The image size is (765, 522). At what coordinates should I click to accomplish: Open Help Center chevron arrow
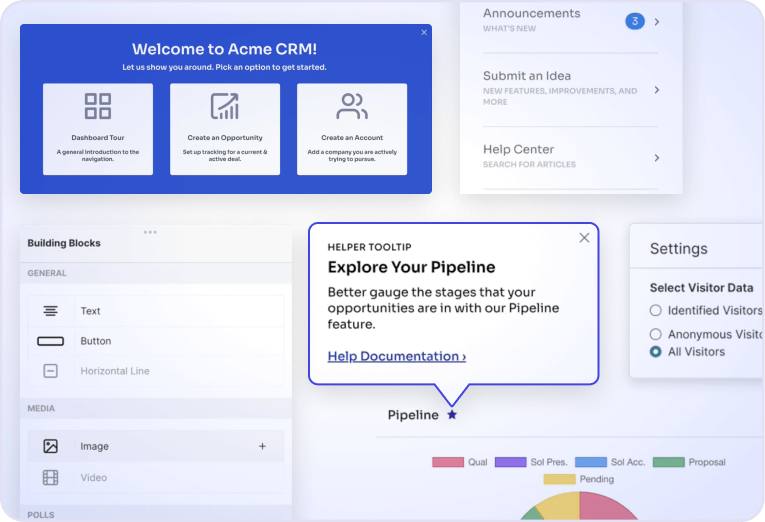click(x=657, y=158)
